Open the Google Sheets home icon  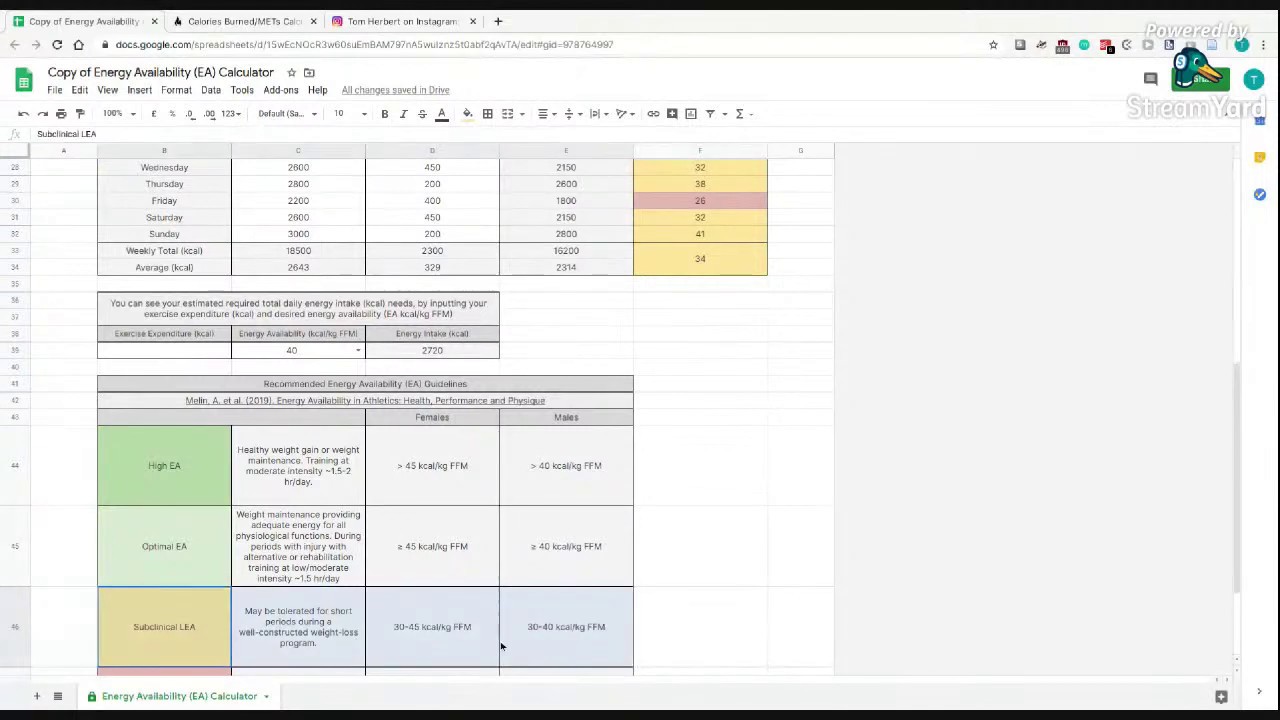pos(23,80)
